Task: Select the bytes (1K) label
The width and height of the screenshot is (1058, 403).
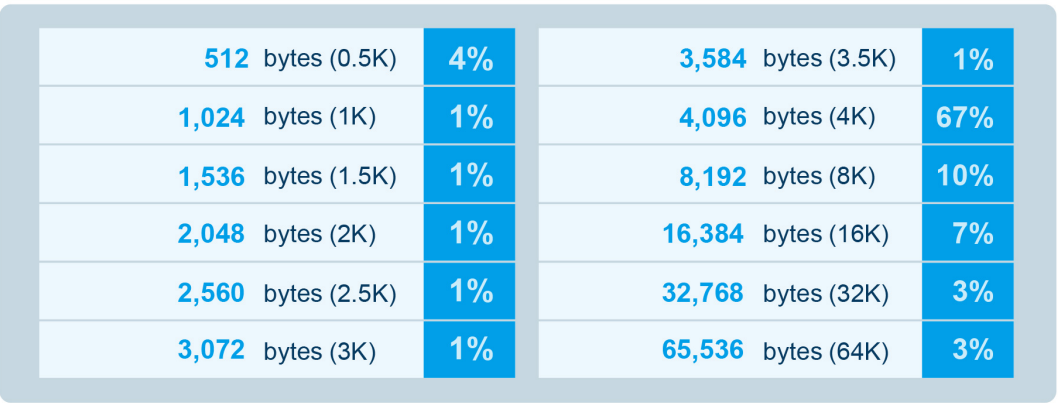Action: (320, 117)
